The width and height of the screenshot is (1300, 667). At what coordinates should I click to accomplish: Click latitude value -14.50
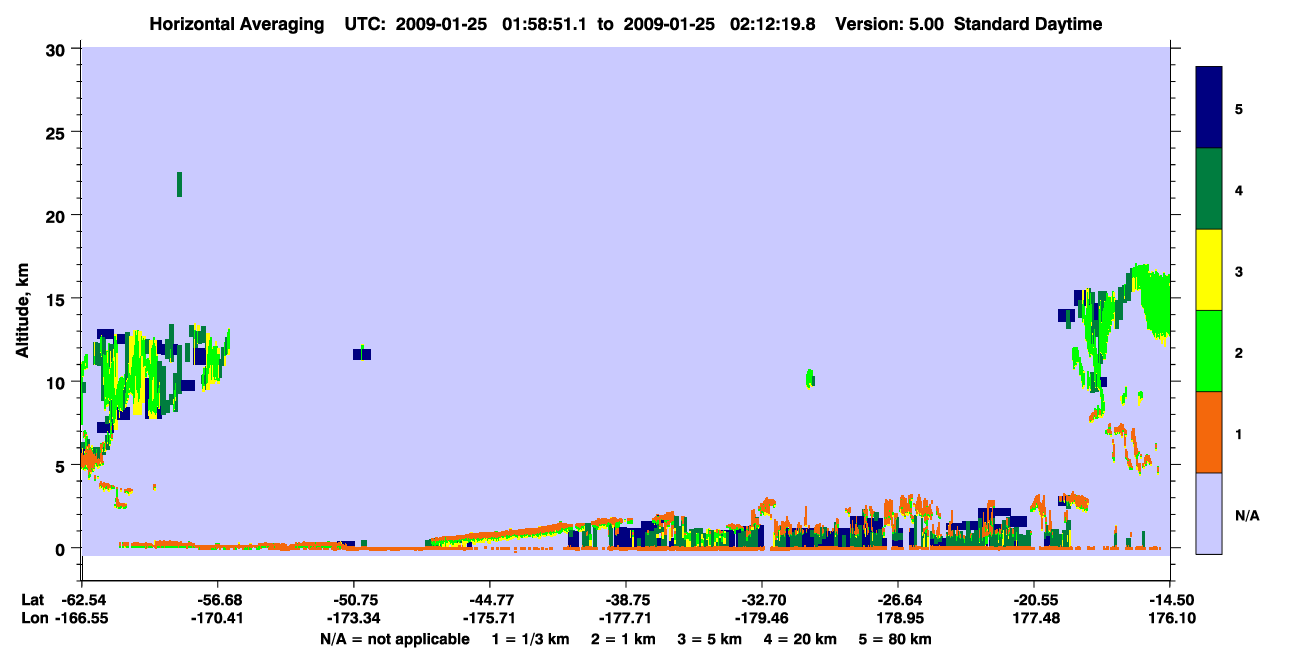click(x=1170, y=600)
